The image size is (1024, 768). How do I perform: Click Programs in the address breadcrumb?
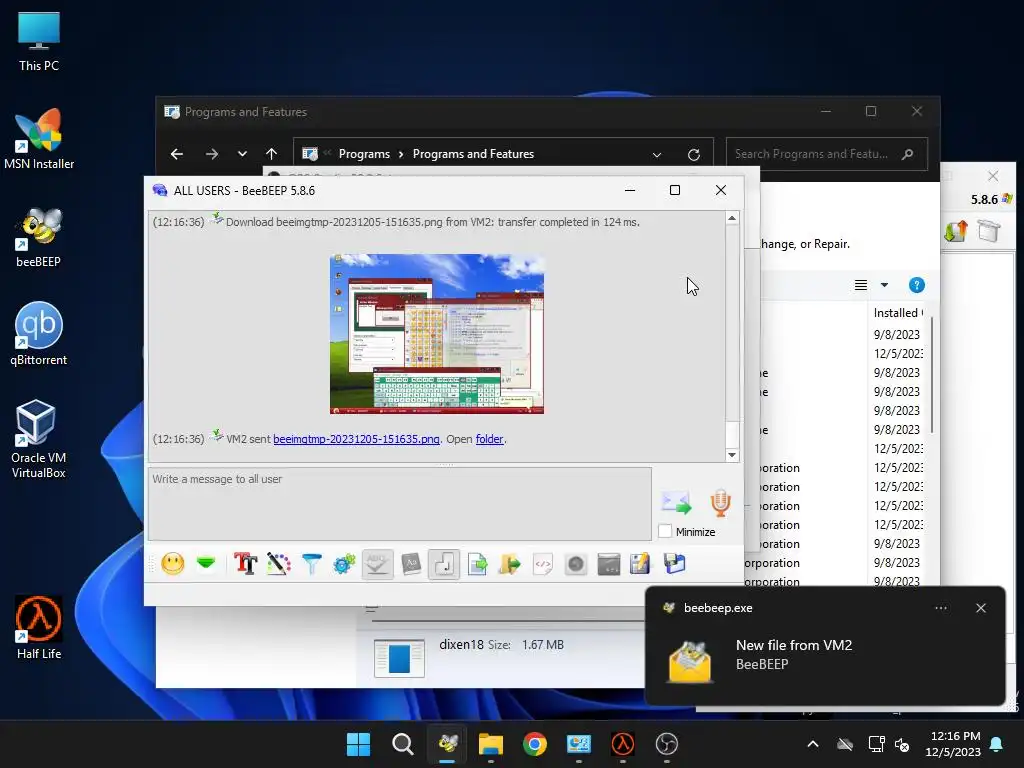(x=364, y=154)
